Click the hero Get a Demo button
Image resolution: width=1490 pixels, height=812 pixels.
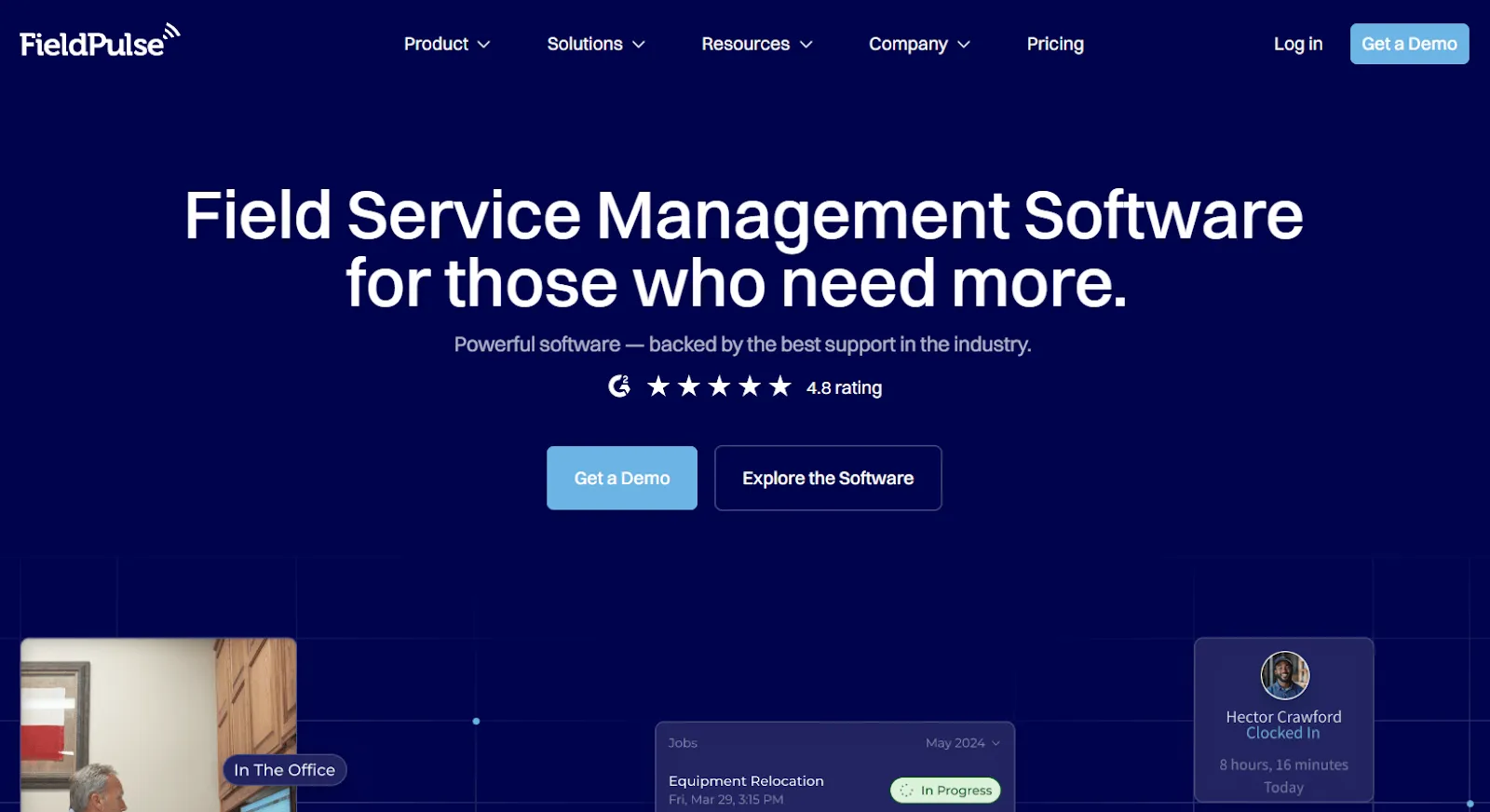pos(622,478)
